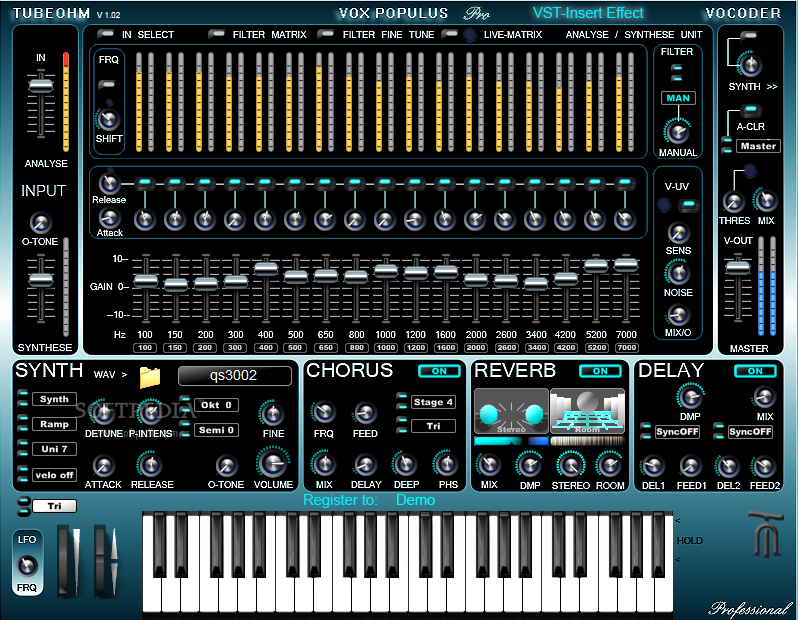The image size is (798, 620).
Task: Click the 400 Hz gain fader
Action: (266, 268)
